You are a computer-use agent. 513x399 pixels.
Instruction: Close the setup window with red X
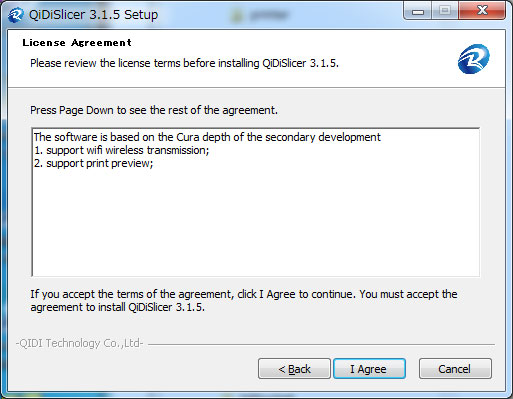click(482, 11)
